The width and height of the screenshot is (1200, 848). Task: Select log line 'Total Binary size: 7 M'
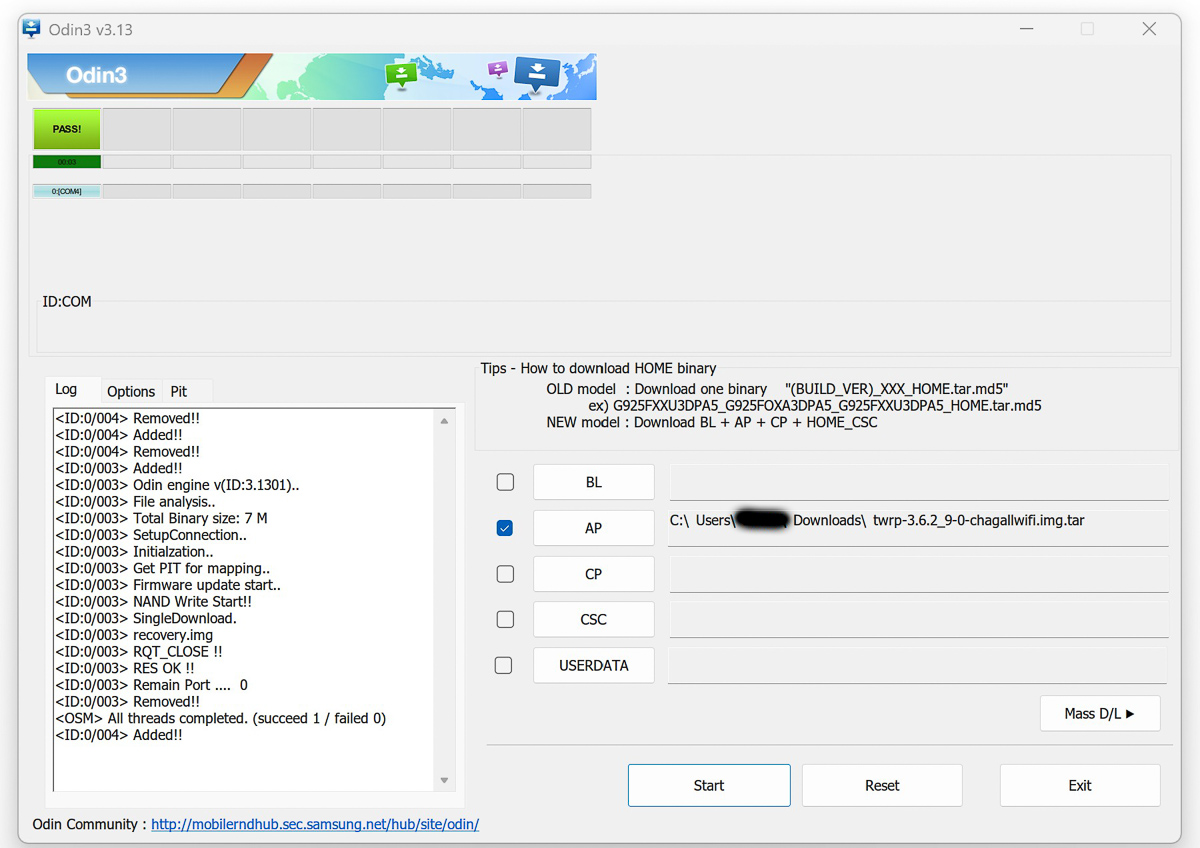(161, 518)
